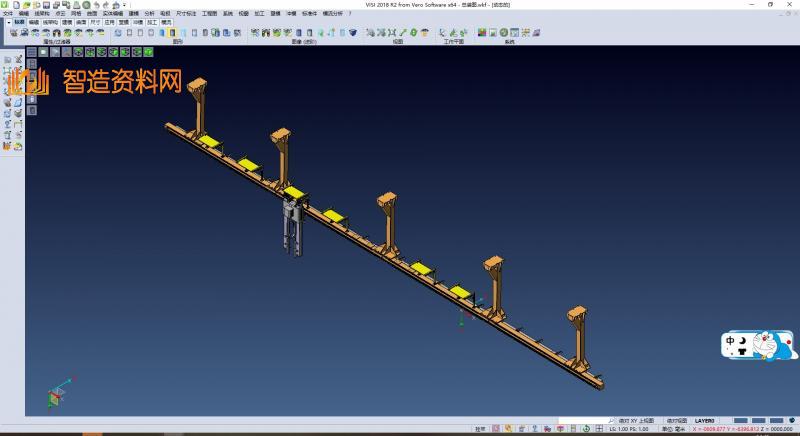Viewport: 800px width, 436px height.
Task: Click the 单位 毫米 units button
Action: [x=674, y=429]
